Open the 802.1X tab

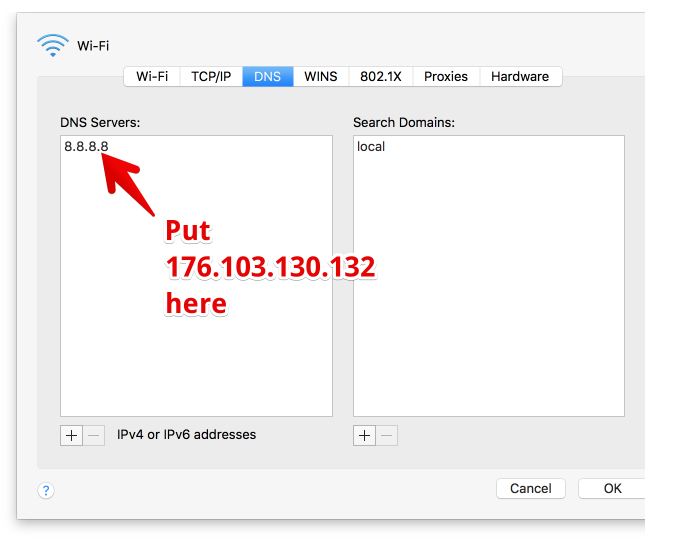tap(381, 76)
